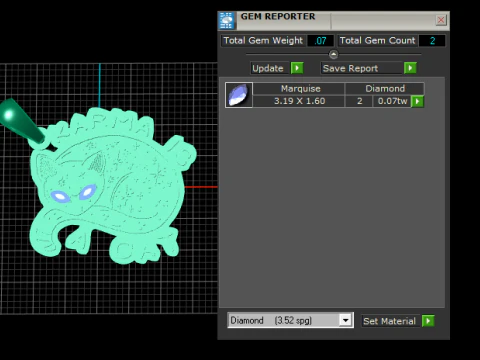This screenshot has width=480, height=360.
Task: Click the 3.19 X 1.60 size cell
Action: tap(299, 101)
